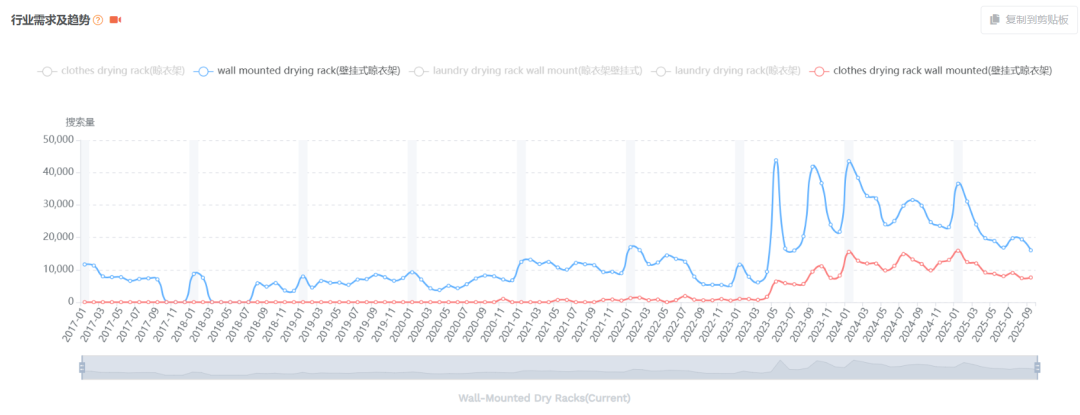
Task: Click the 50,000 y-axis label
Action: pos(57,139)
